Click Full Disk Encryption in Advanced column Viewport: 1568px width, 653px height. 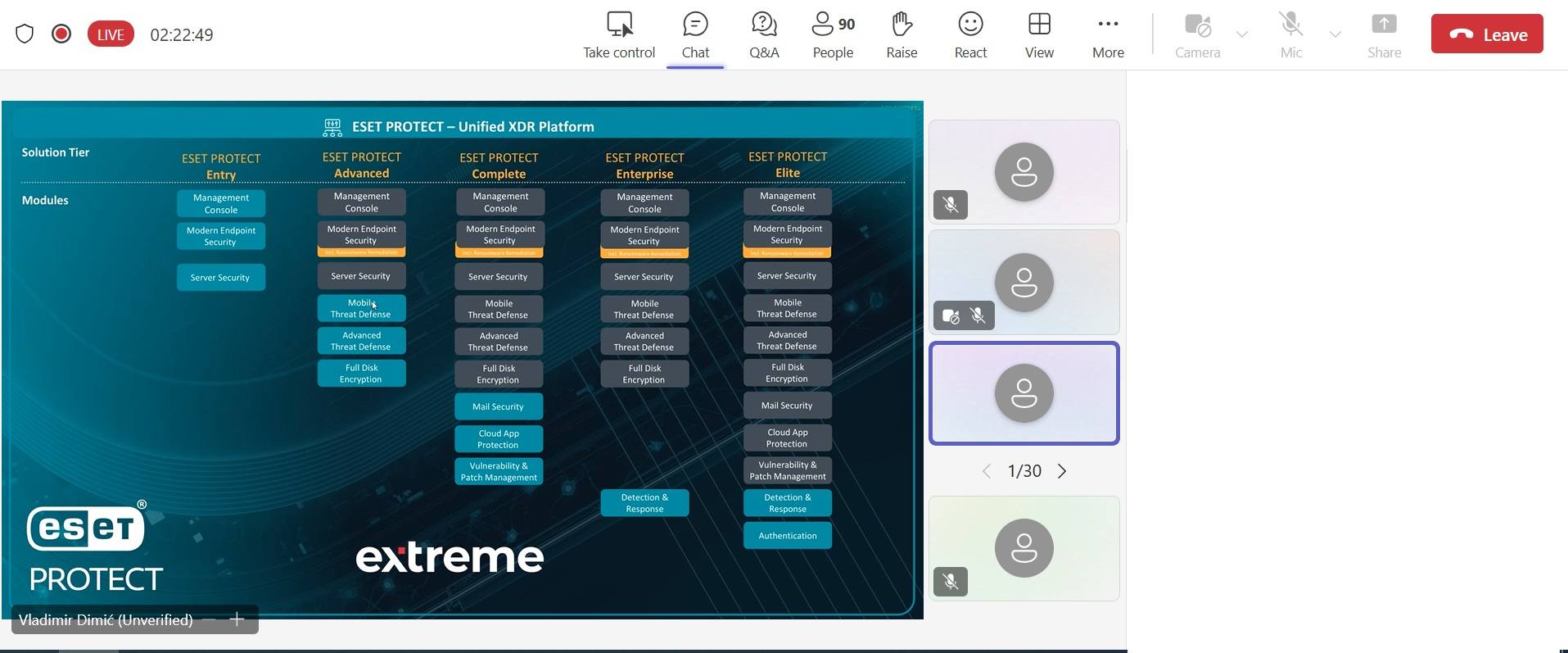[x=361, y=374]
